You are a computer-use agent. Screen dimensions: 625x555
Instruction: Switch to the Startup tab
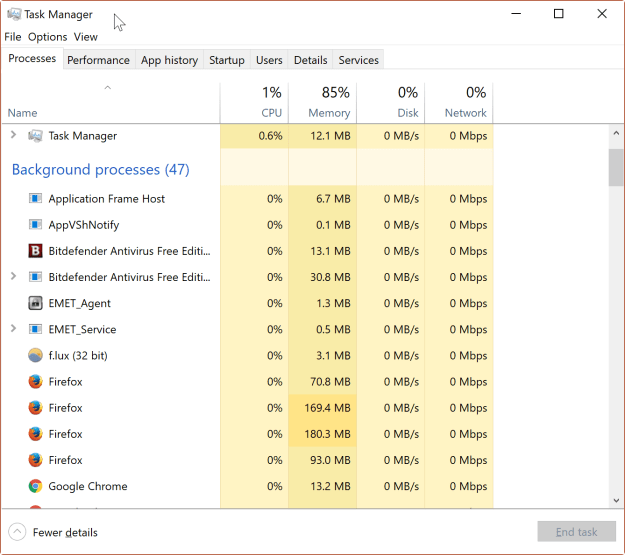tap(227, 60)
